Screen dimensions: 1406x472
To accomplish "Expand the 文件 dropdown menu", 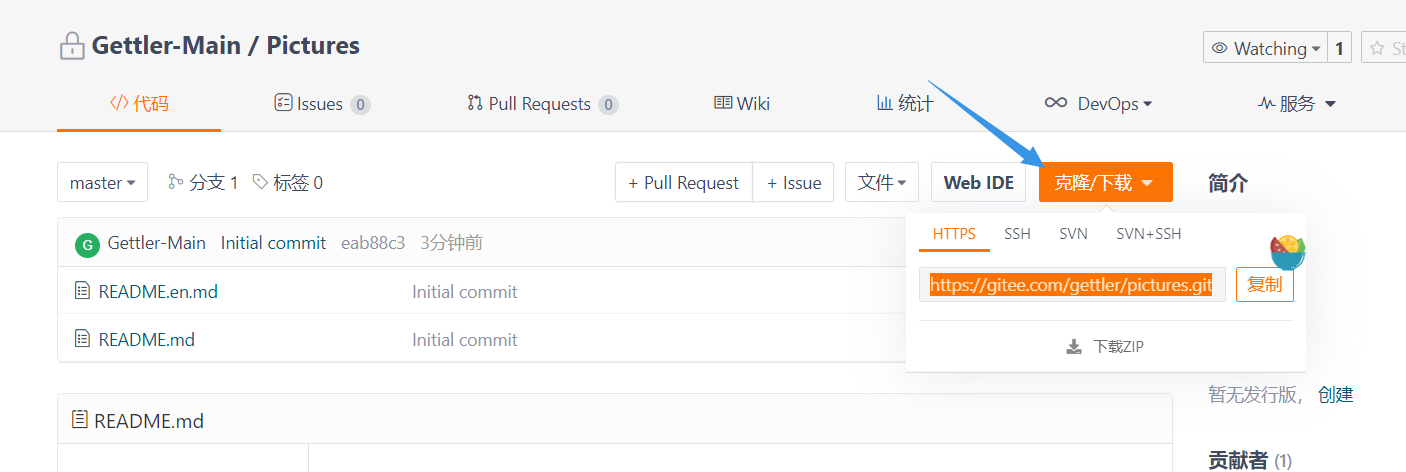I will click(x=882, y=182).
